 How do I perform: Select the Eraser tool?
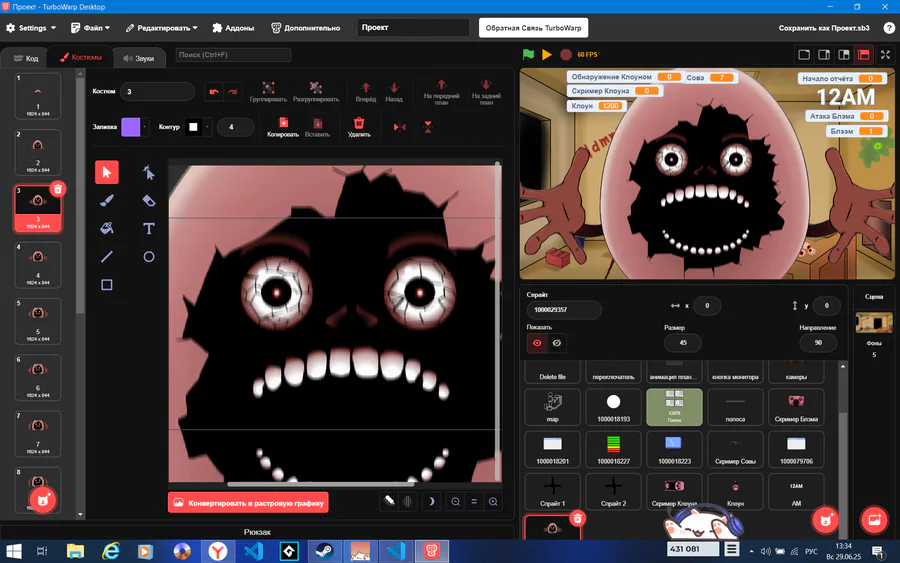tap(149, 200)
